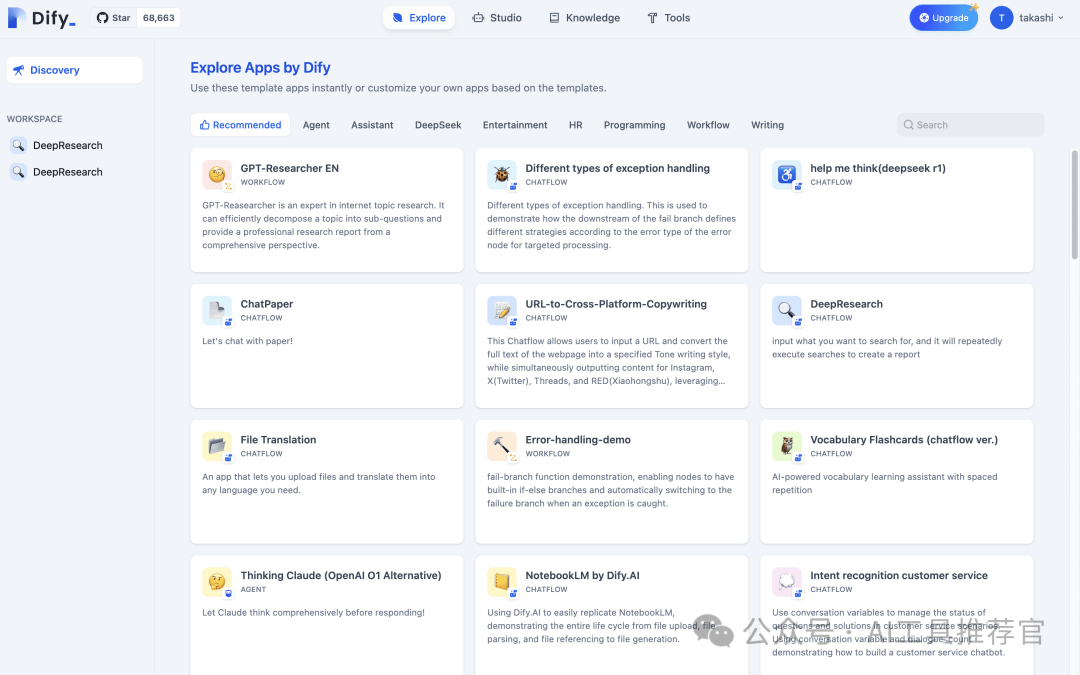This screenshot has width=1080, height=675.
Task: Open Thinking Claude (OpenAI O1 Alternative) title
Action: pos(341,575)
